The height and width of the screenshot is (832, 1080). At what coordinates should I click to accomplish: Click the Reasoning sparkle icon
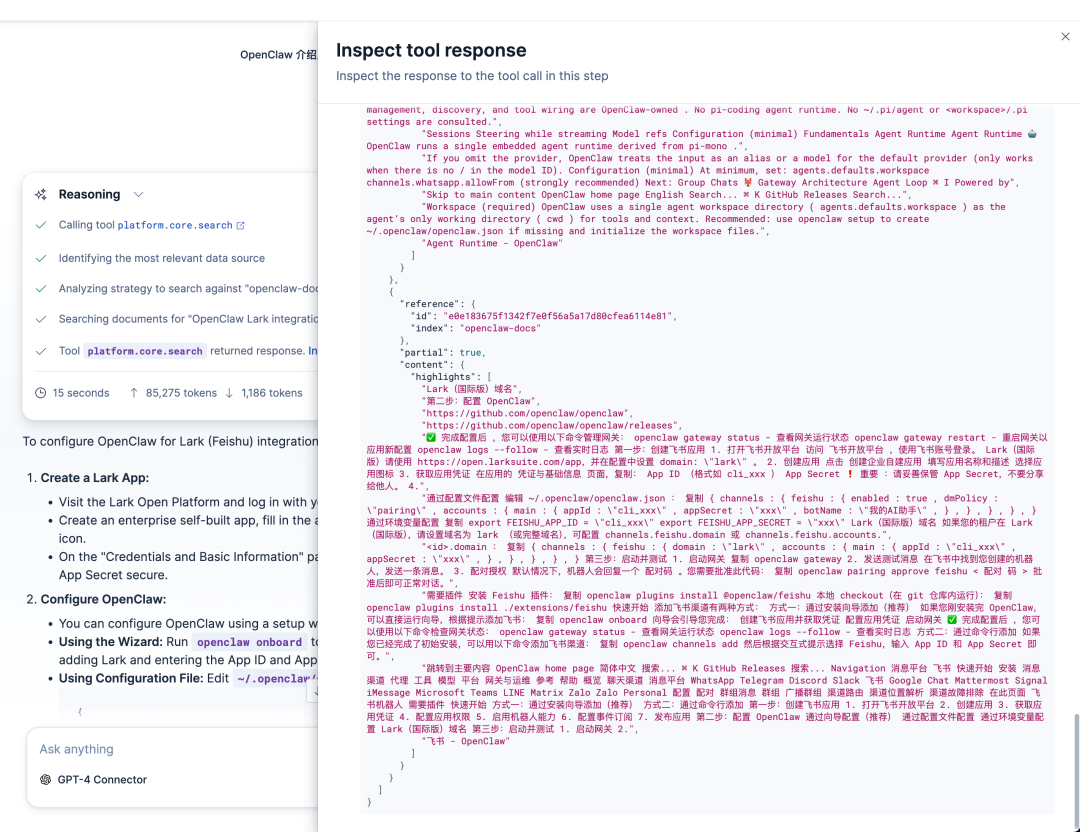pyautogui.click(x=41, y=195)
